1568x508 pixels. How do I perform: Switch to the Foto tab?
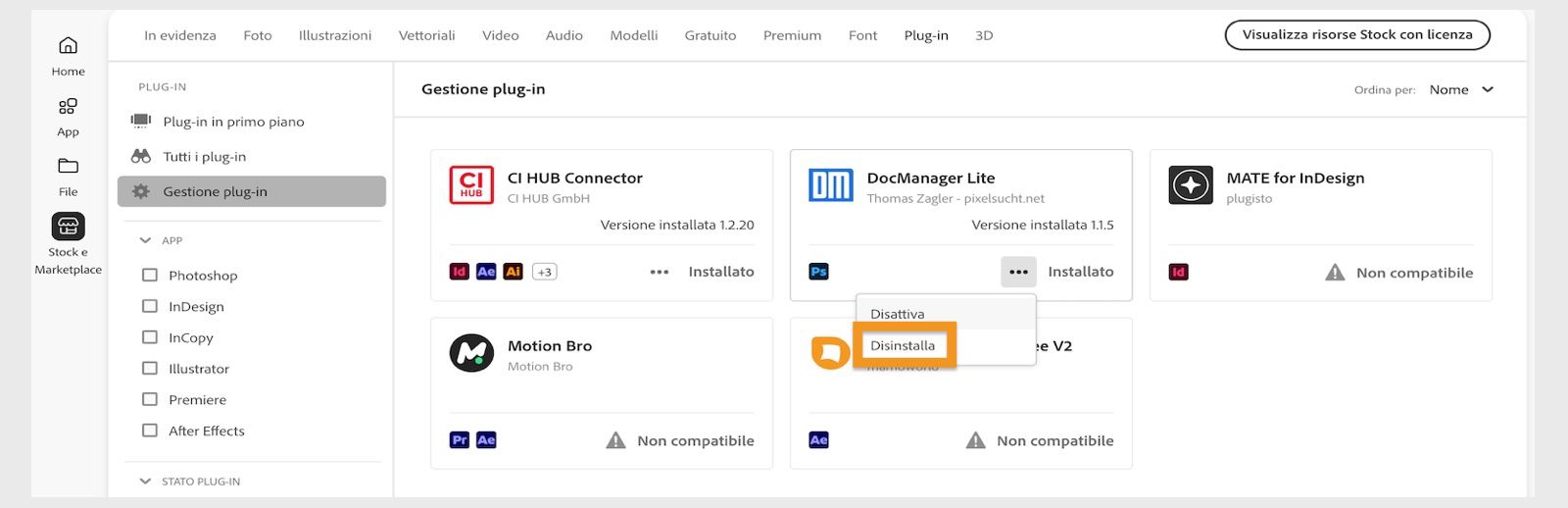coord(258,35)
